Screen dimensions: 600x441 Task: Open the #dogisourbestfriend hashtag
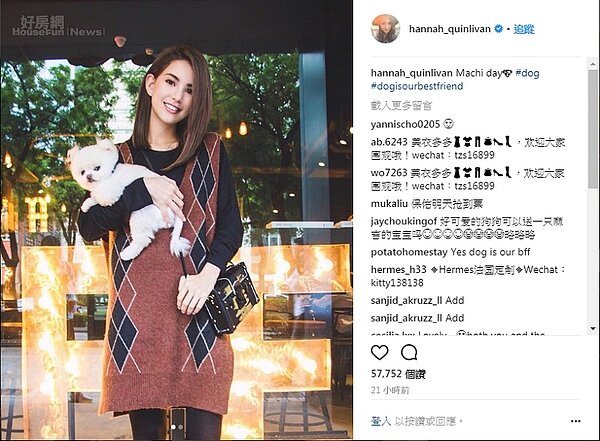417,86
